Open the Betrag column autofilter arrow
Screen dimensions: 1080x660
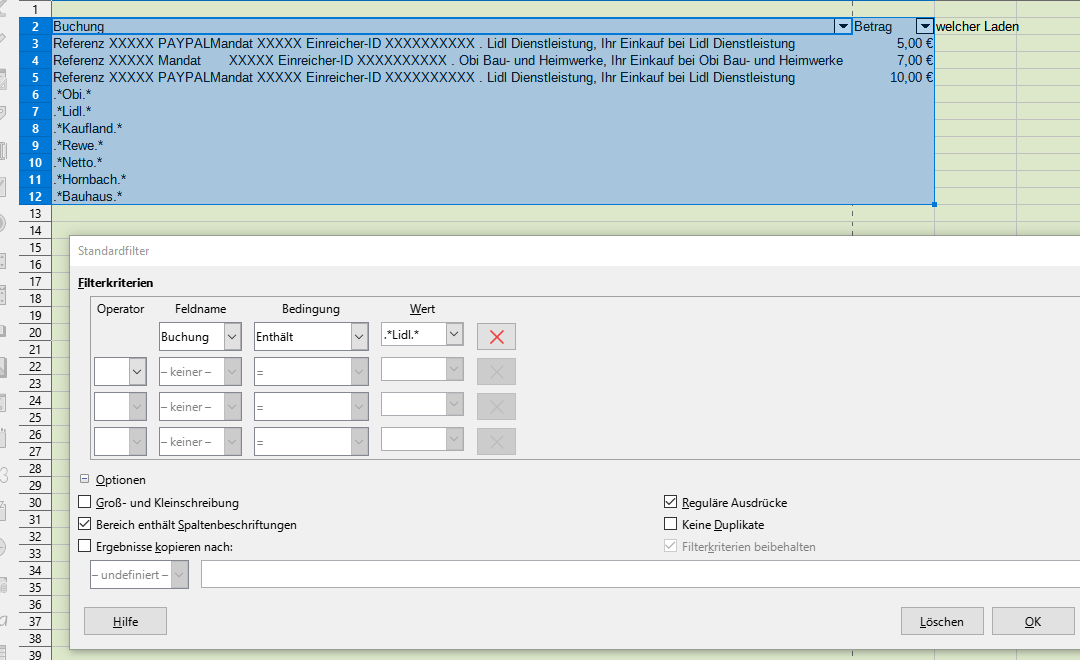[924, 26]
